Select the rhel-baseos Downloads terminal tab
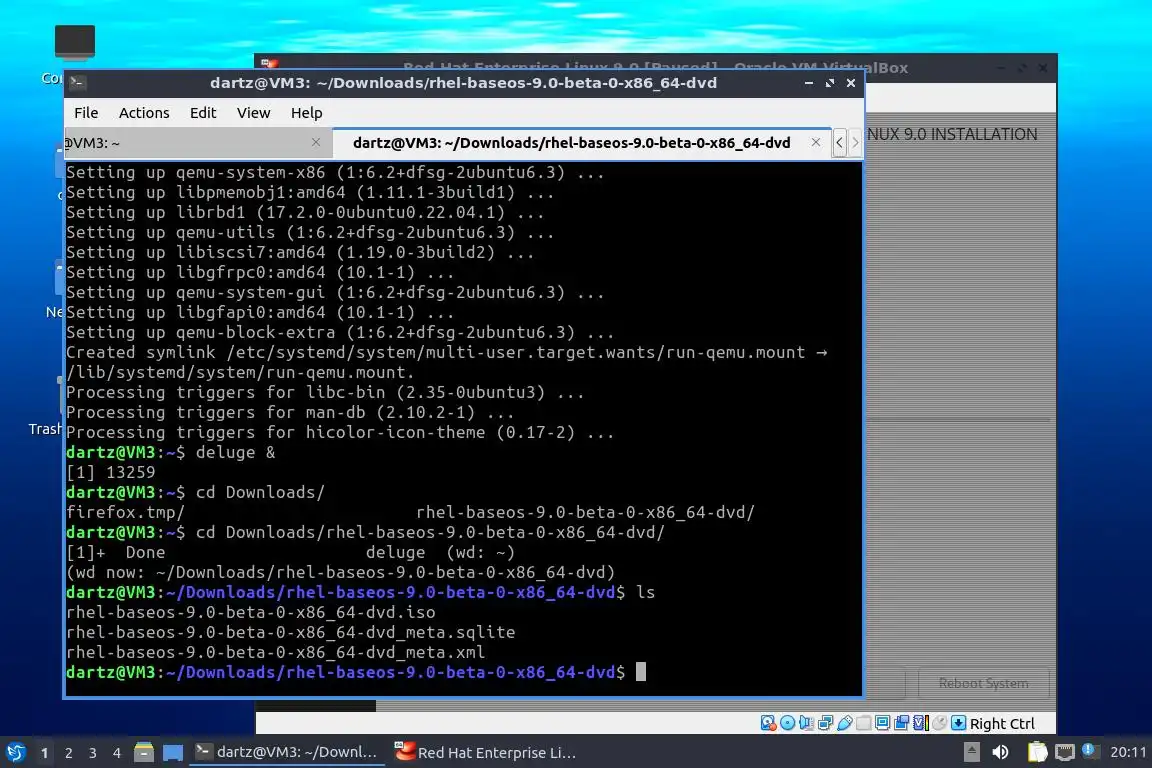The image size is (1152, 768). [580, 143]
